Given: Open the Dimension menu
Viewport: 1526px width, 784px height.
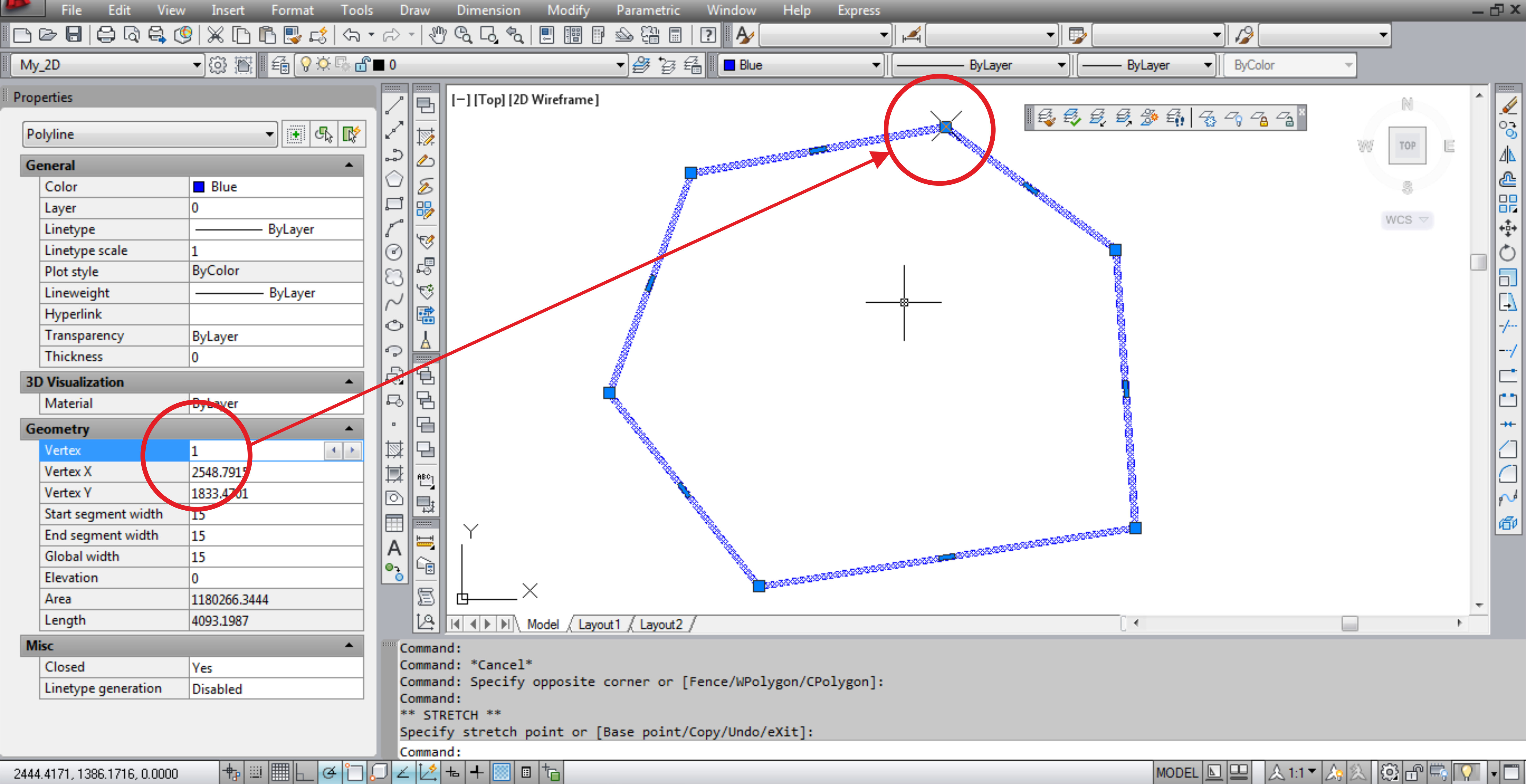Looking at the screenshot, I should [488, 10].
